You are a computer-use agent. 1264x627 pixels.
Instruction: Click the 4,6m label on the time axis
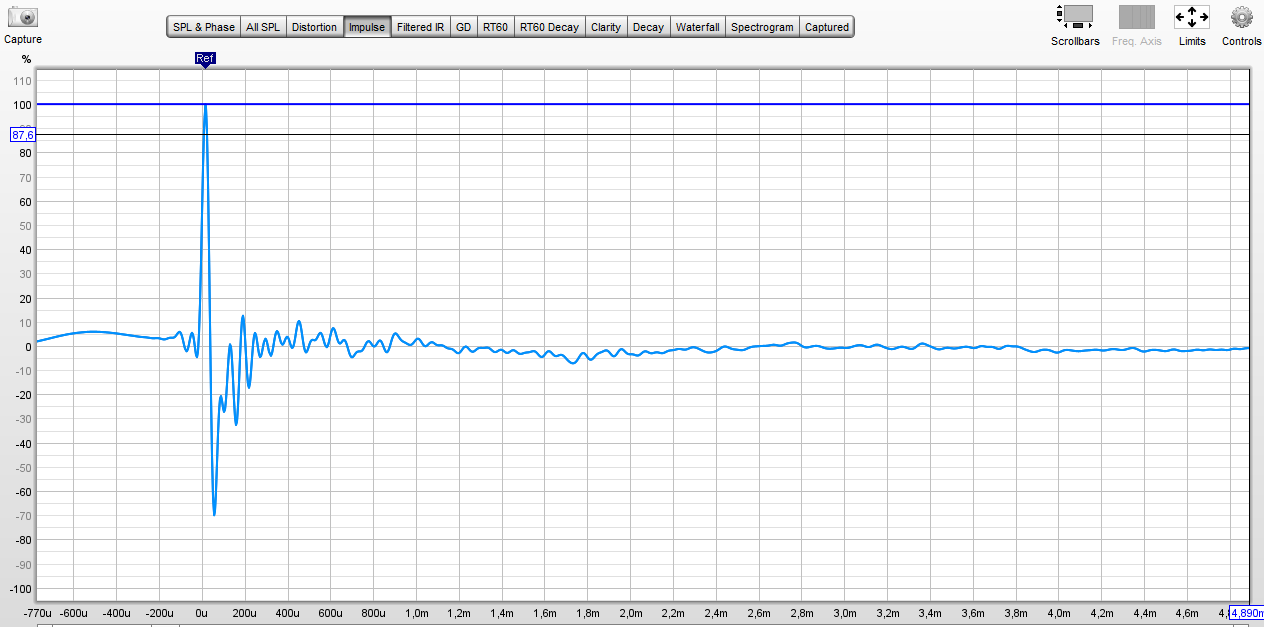pos(1187,613)
